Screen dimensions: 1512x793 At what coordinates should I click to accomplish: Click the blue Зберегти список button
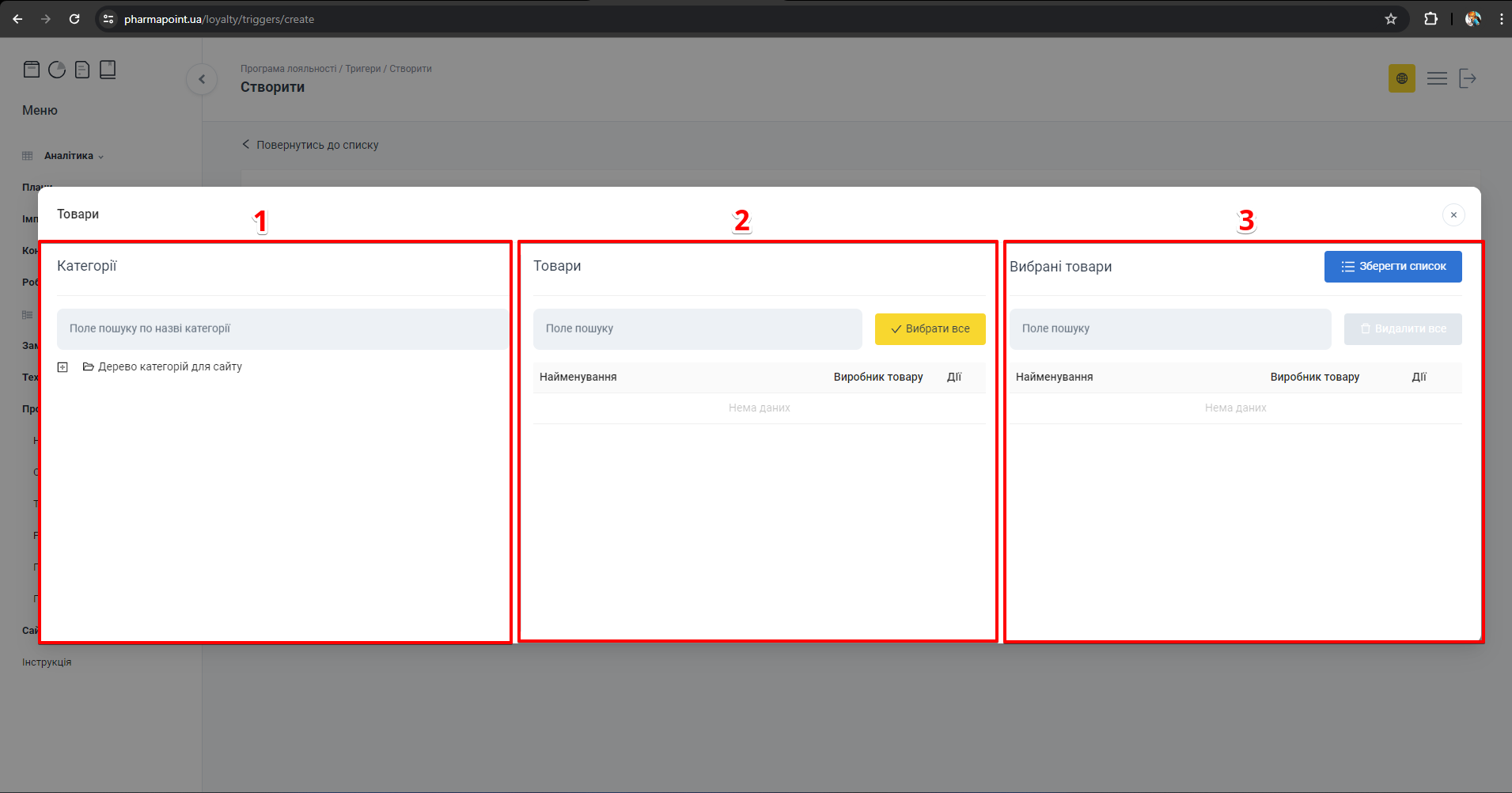[1393, 267]
